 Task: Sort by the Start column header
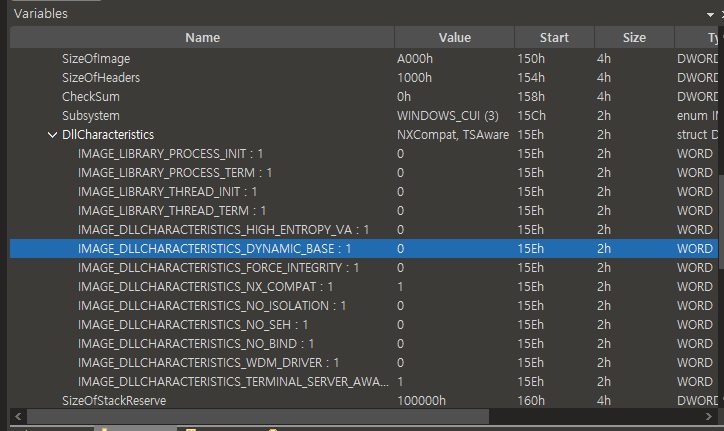point(554,37)
